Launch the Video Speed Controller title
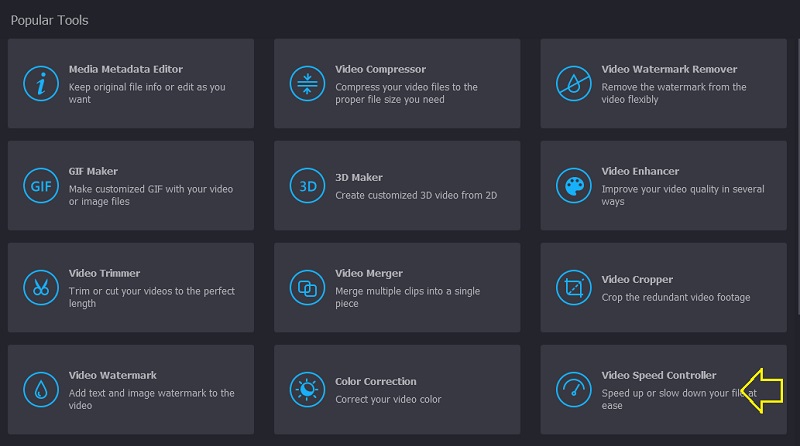 click(659, 375)
